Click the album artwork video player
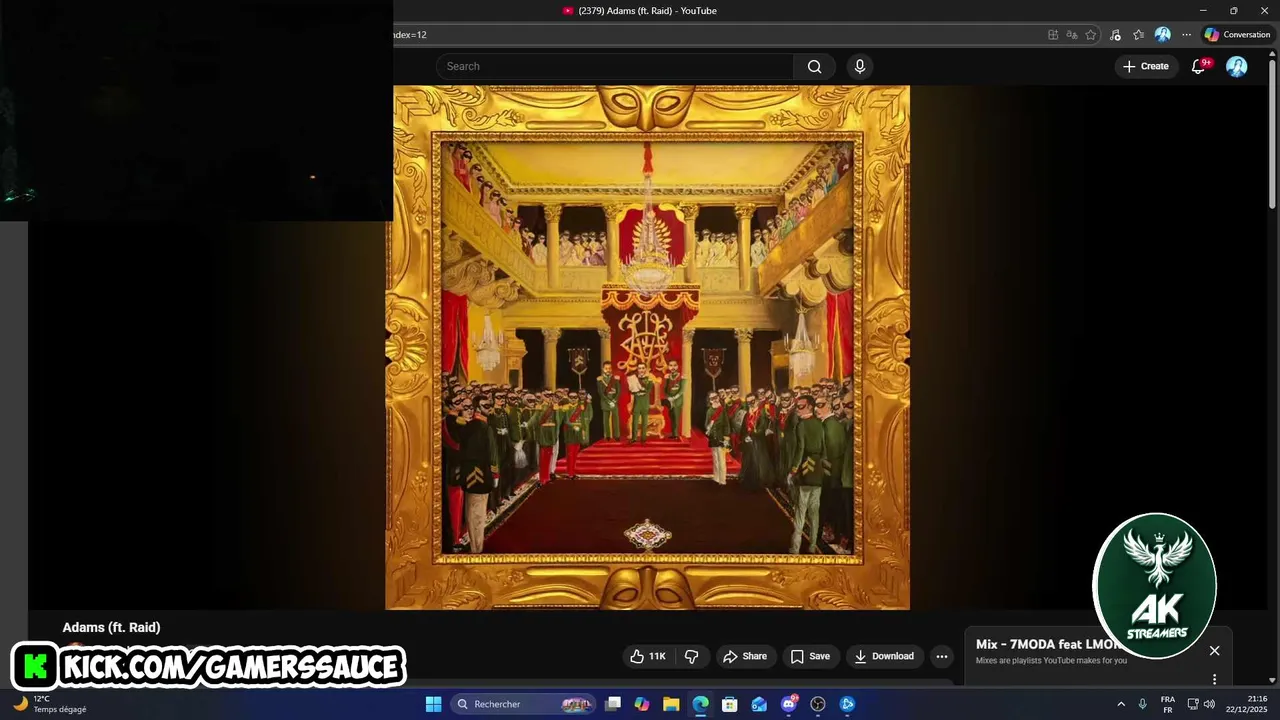The width and height of the screenshot is (1280, 720). point(648,347)
